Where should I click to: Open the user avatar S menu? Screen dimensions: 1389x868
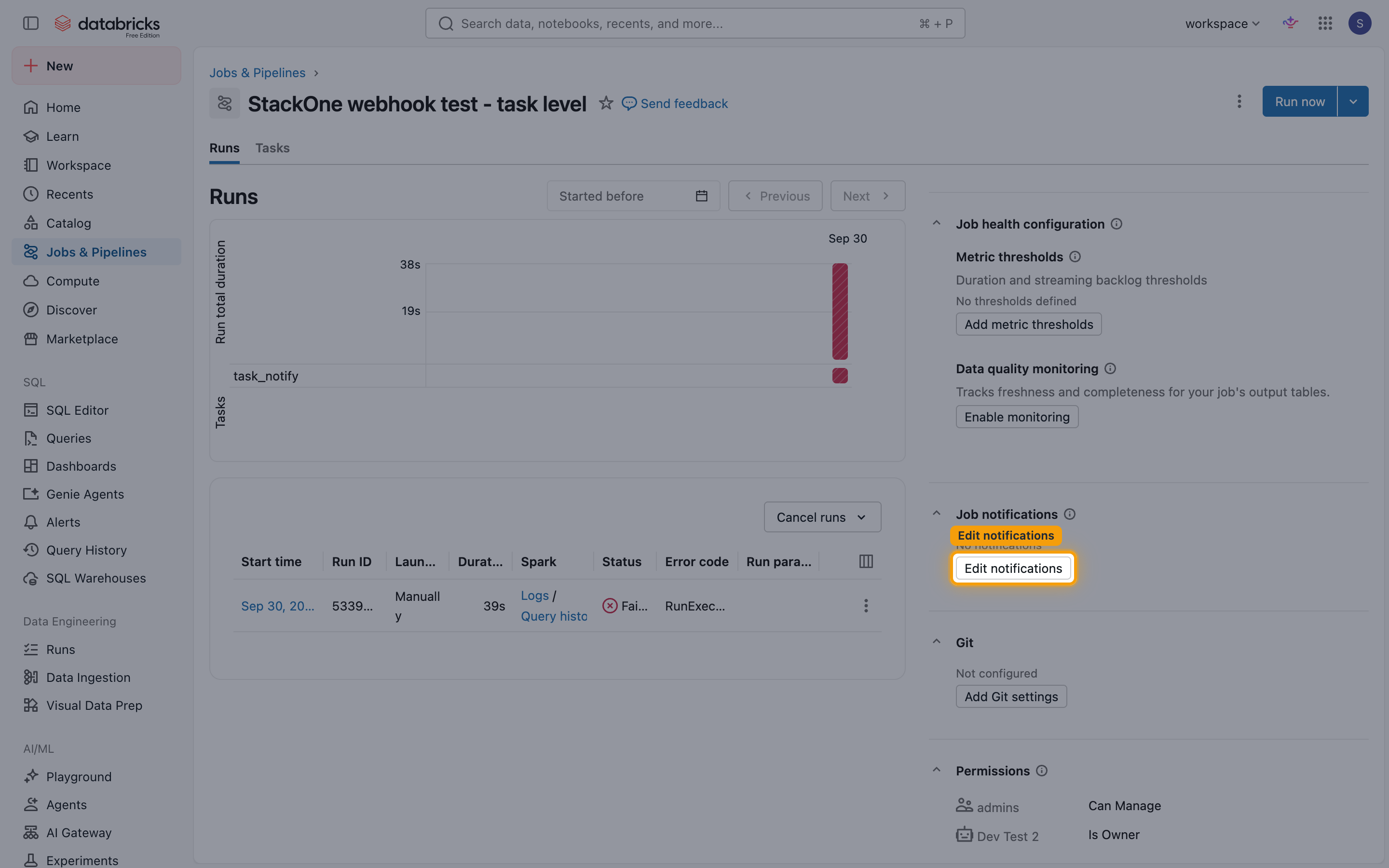point(1359,24)
